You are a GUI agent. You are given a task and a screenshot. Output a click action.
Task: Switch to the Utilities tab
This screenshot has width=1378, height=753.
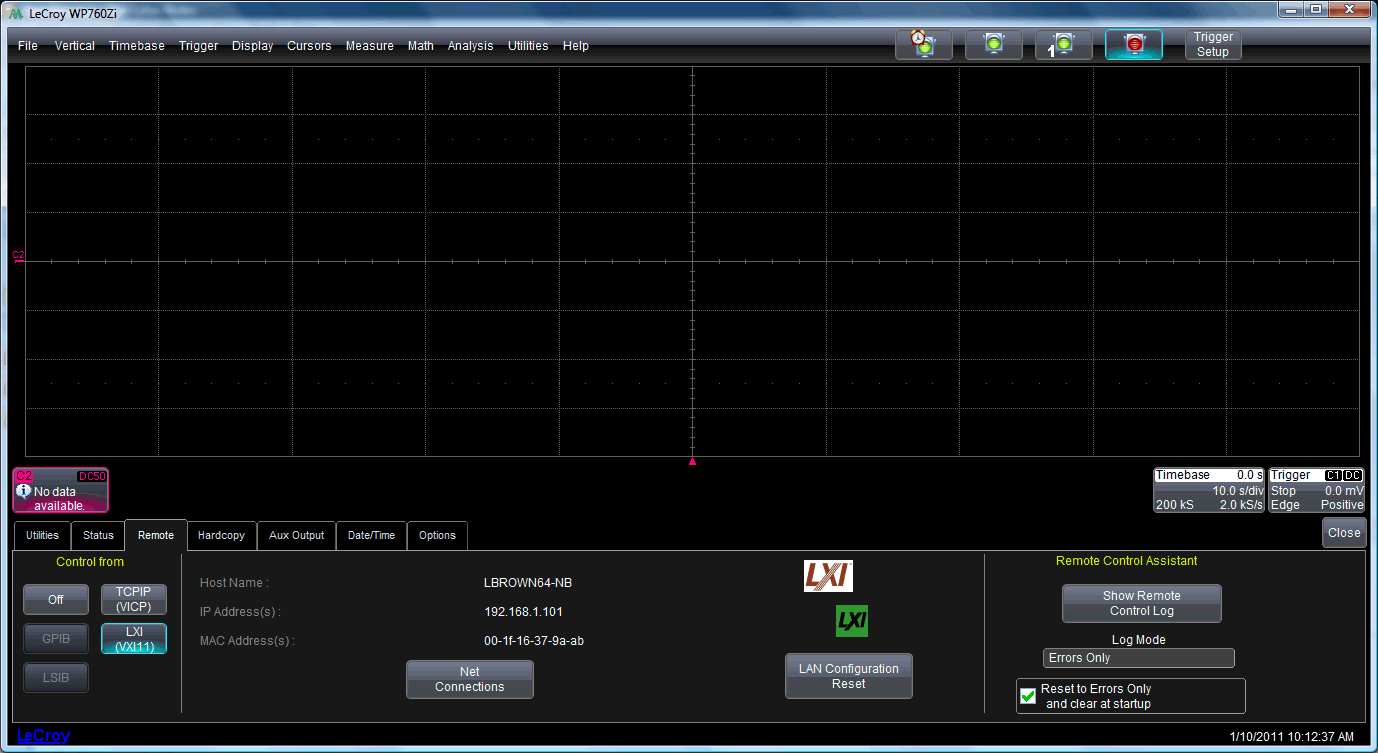click(x=42, y=535)
